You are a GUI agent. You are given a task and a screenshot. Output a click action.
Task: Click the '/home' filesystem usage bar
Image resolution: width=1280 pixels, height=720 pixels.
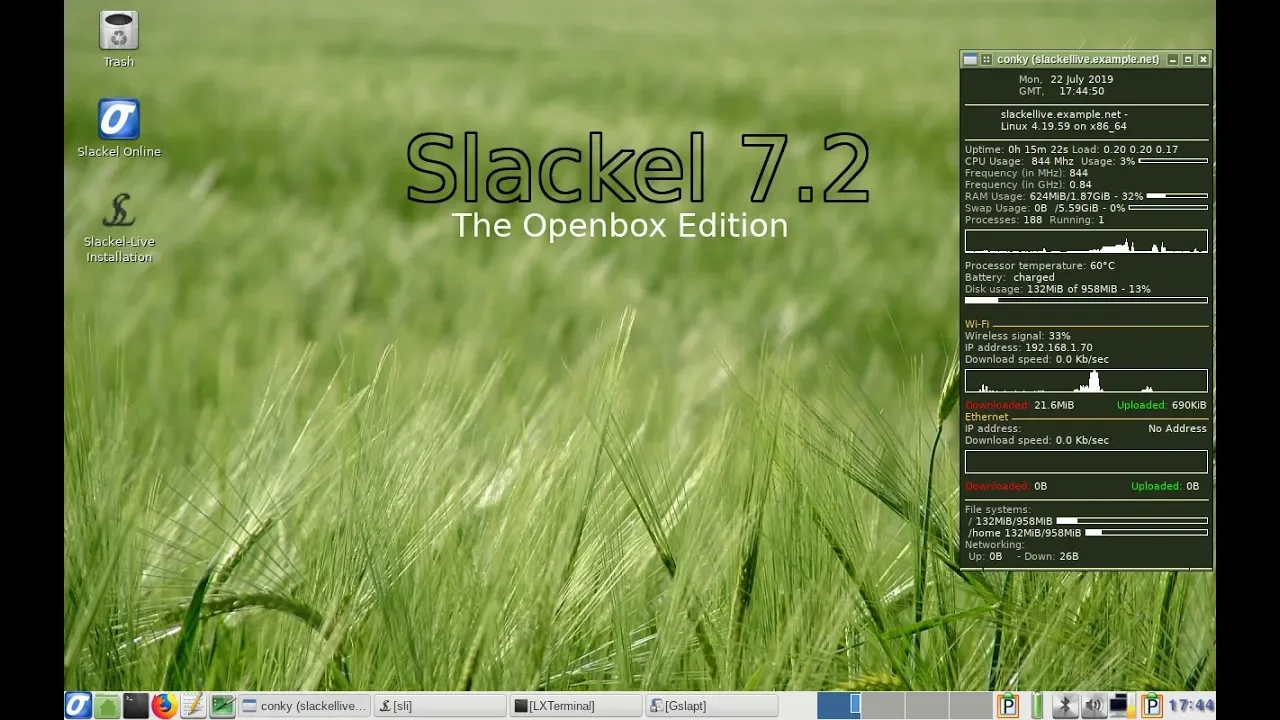(x=1146, y=533)
